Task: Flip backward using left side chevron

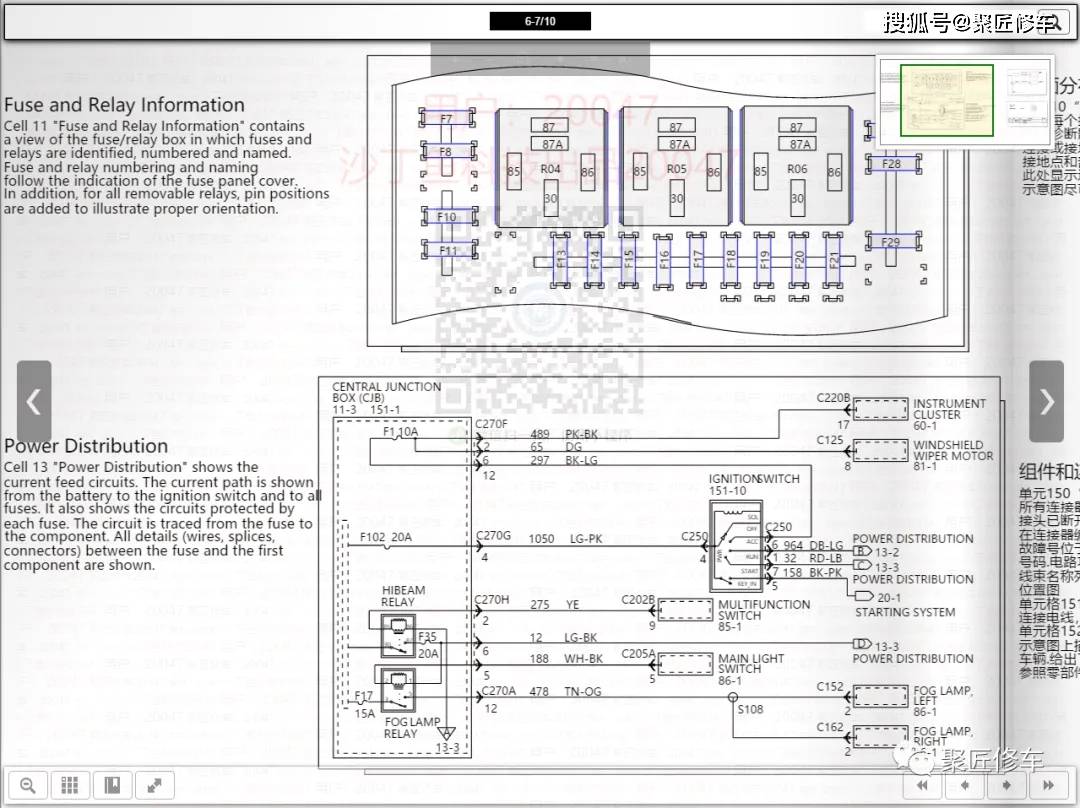Action: [34, 402]
